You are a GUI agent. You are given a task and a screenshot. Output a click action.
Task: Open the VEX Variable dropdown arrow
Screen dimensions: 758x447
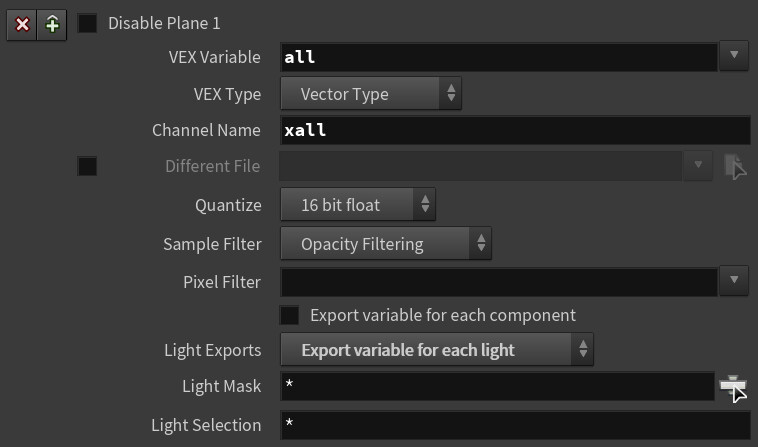click(734, 56)
